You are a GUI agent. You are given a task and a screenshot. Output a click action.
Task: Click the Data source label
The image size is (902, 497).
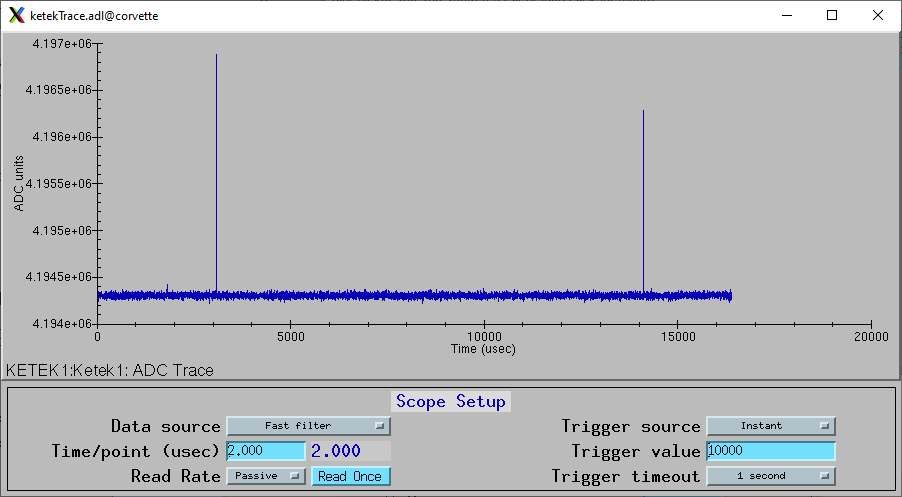point(166,426)
